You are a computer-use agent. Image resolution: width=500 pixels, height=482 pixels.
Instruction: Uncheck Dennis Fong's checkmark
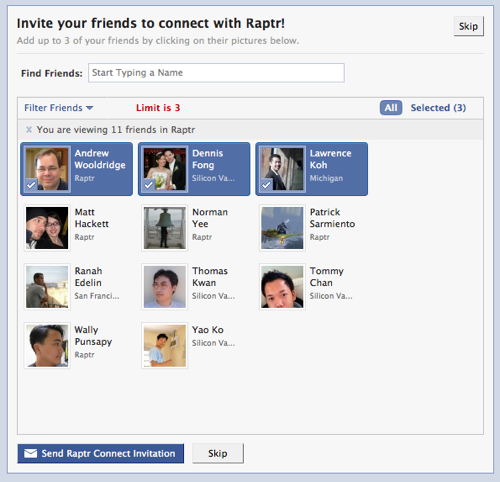[x=149, y=185]
